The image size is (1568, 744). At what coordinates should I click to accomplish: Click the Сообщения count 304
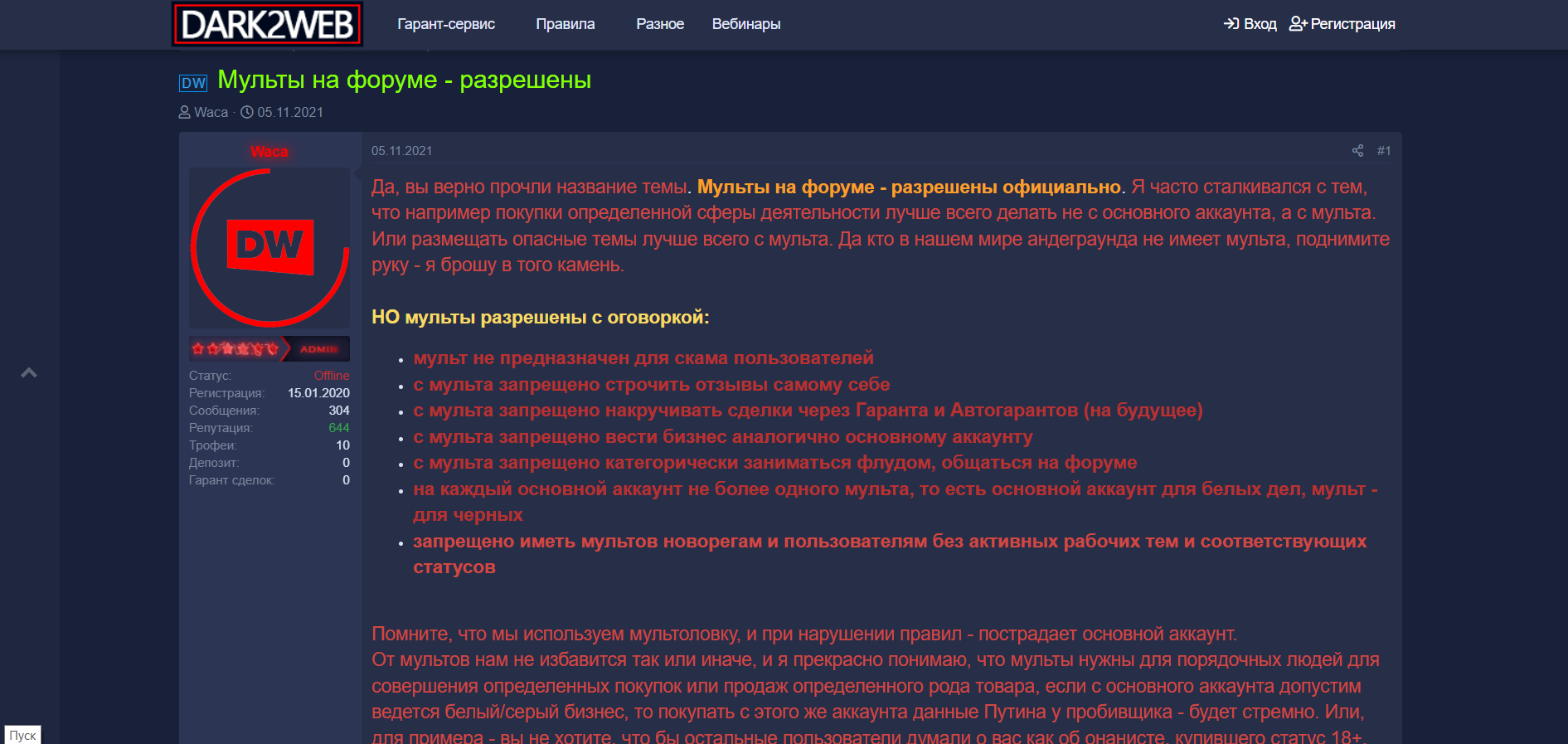(x=339, y=411)
